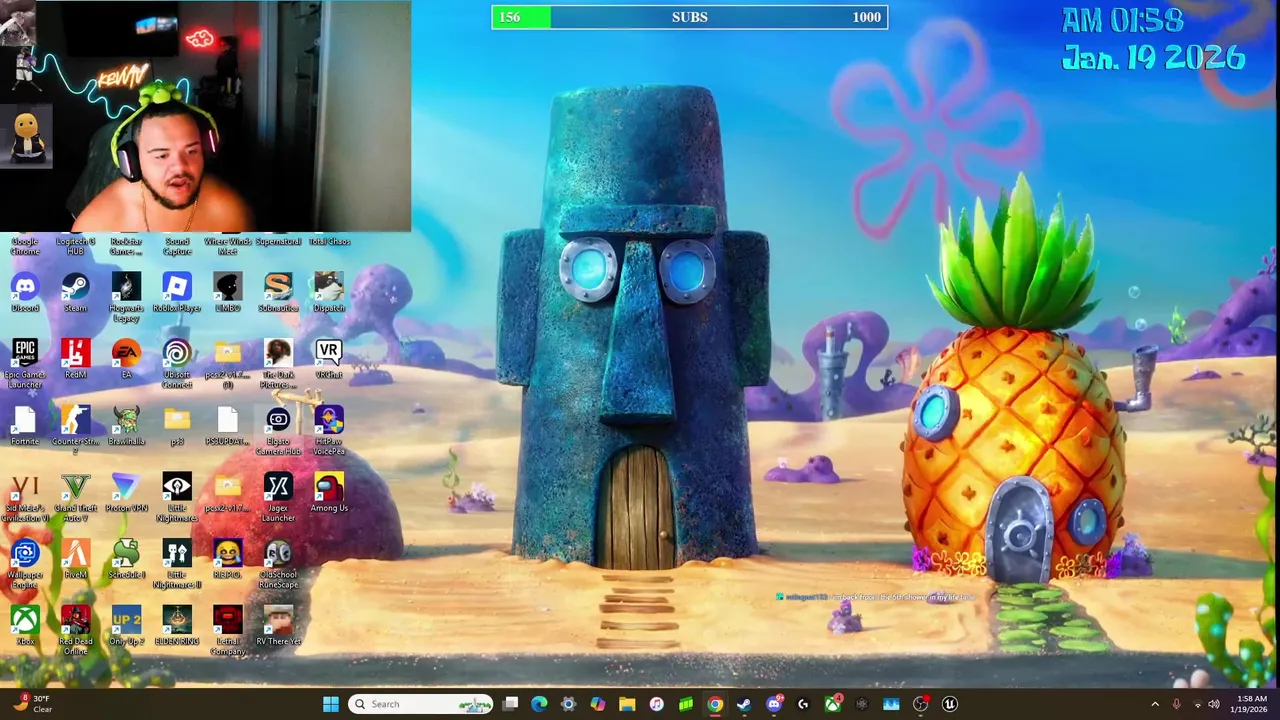Click the Subnautica desktop shortcut
1280x720 pixels.
pyautogui.click(x=278, y=292)
